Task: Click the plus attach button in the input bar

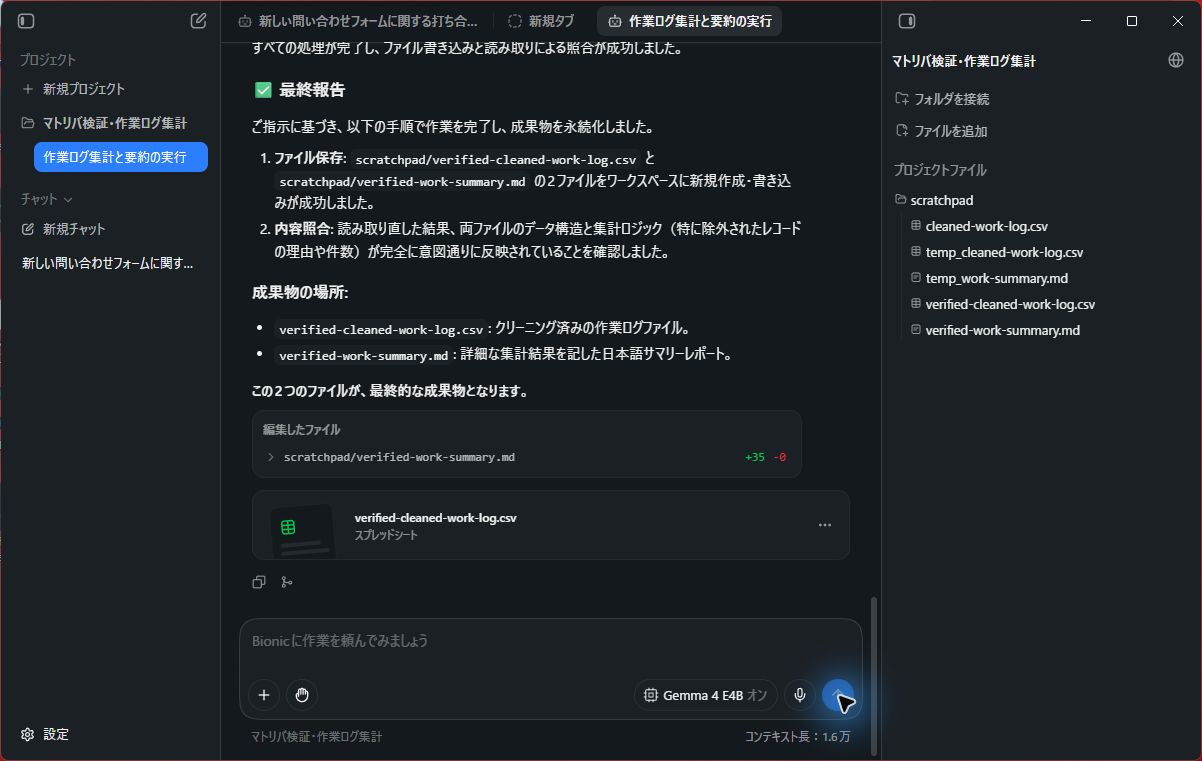Action: pyautogui.click(x=264, y=695)
